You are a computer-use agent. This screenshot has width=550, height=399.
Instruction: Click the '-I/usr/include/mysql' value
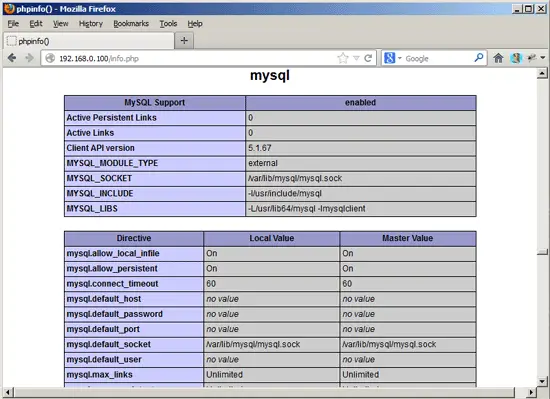(x=285, y=194)
